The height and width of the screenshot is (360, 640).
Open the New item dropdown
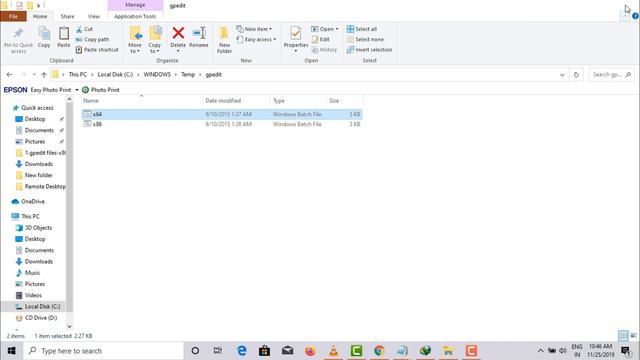pos(254,29)
